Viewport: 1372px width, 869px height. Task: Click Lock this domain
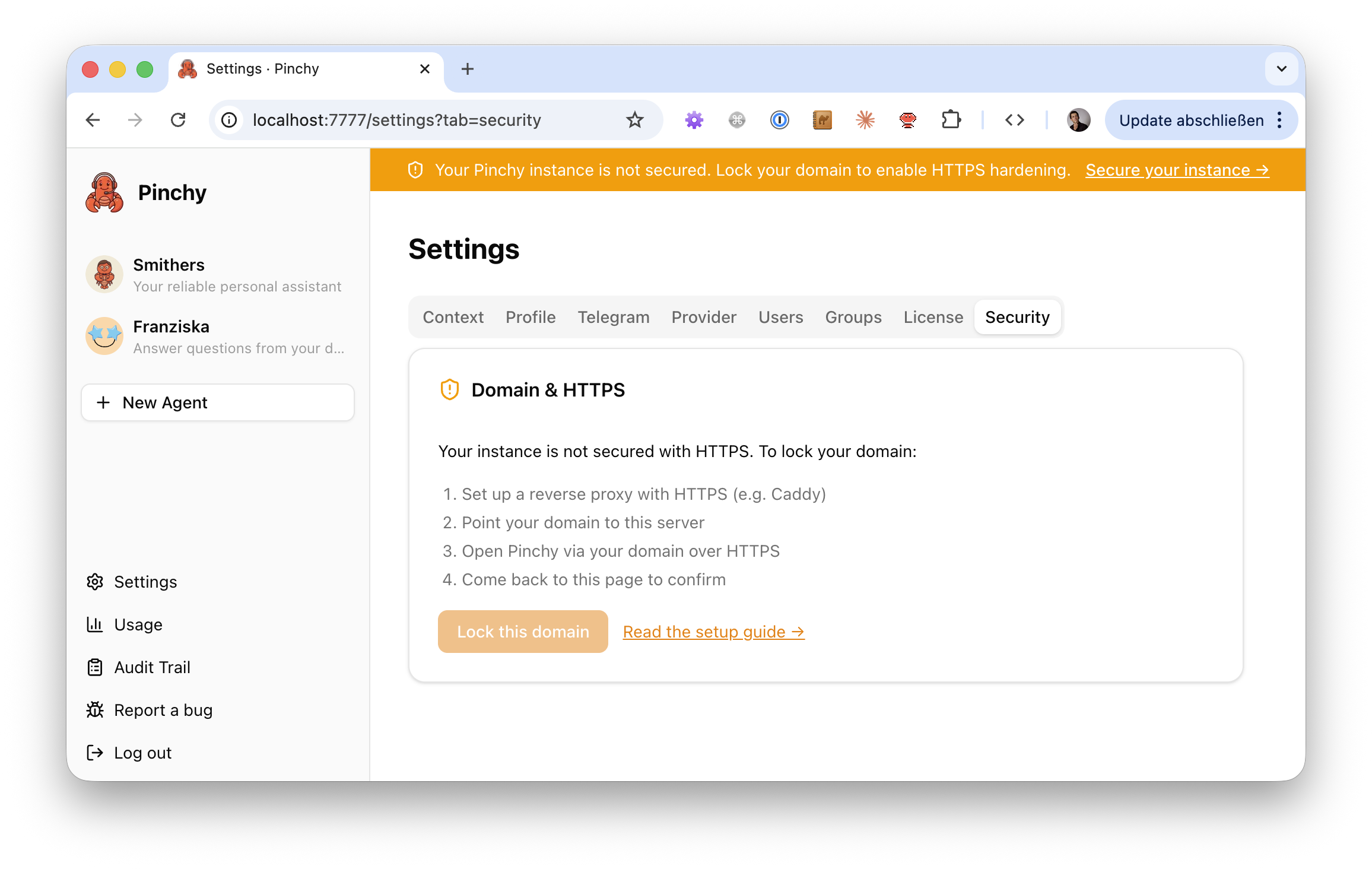[x=523, y=631]
